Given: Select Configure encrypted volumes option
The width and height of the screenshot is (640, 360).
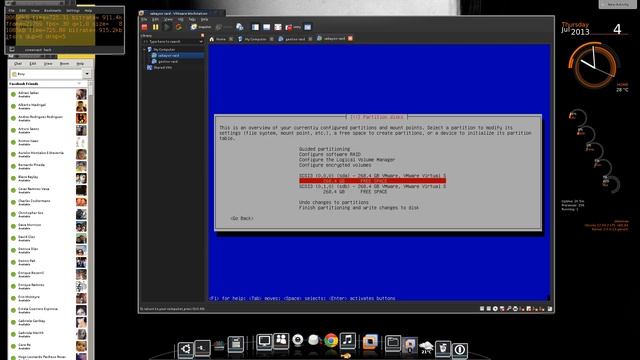Looking at the screenshot, I should pos(335,165).
